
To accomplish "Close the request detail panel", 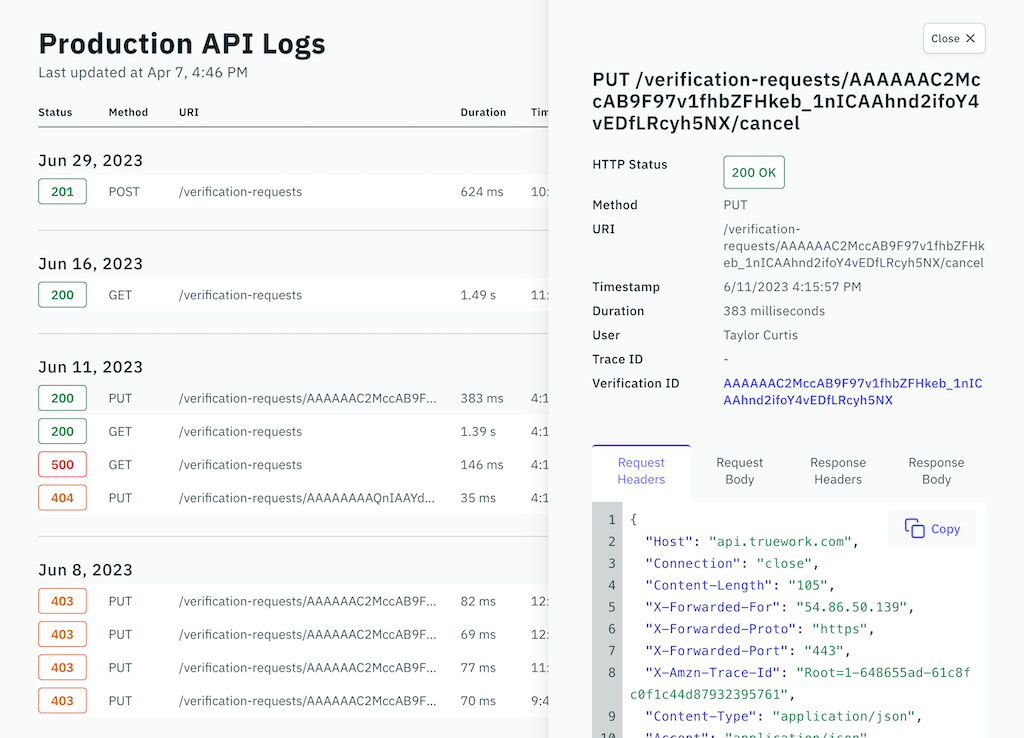I will pos(953,38).
